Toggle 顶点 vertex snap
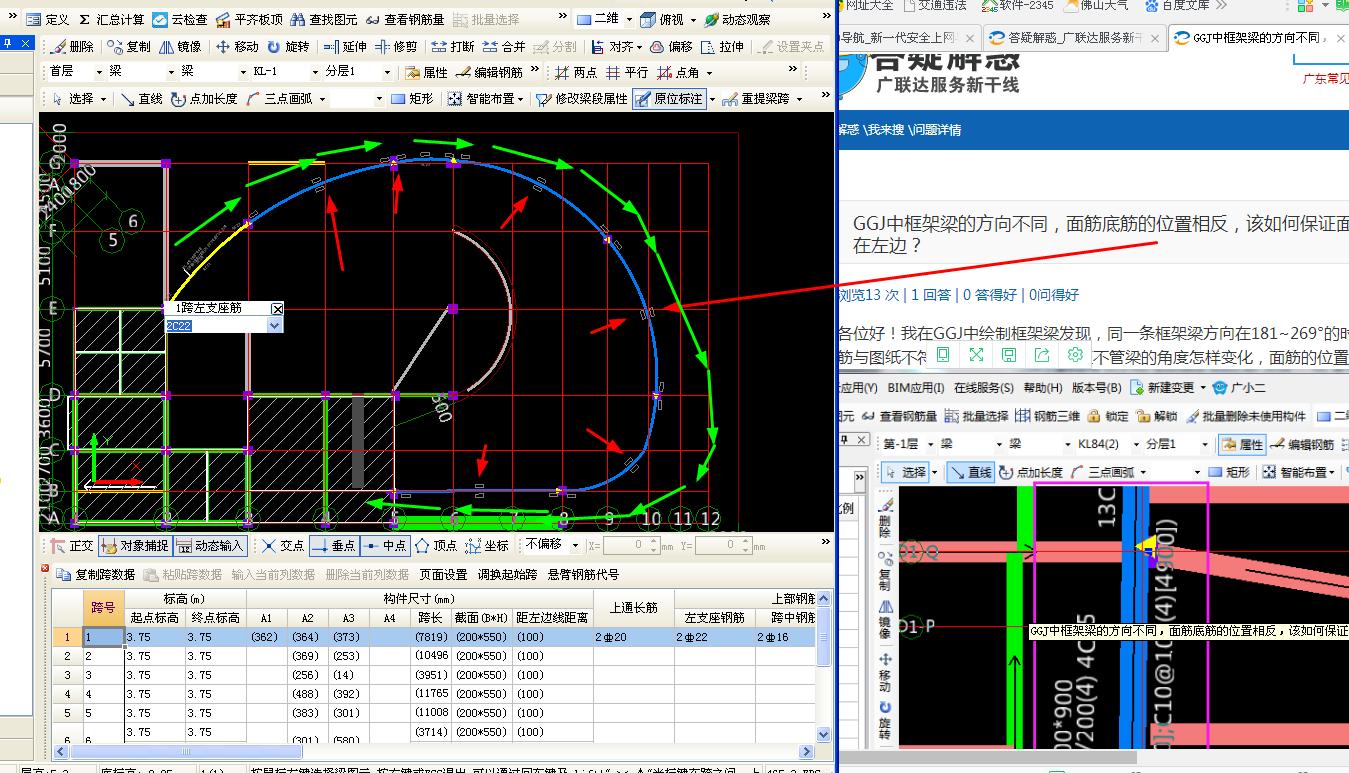 click(x=436, y=546)
